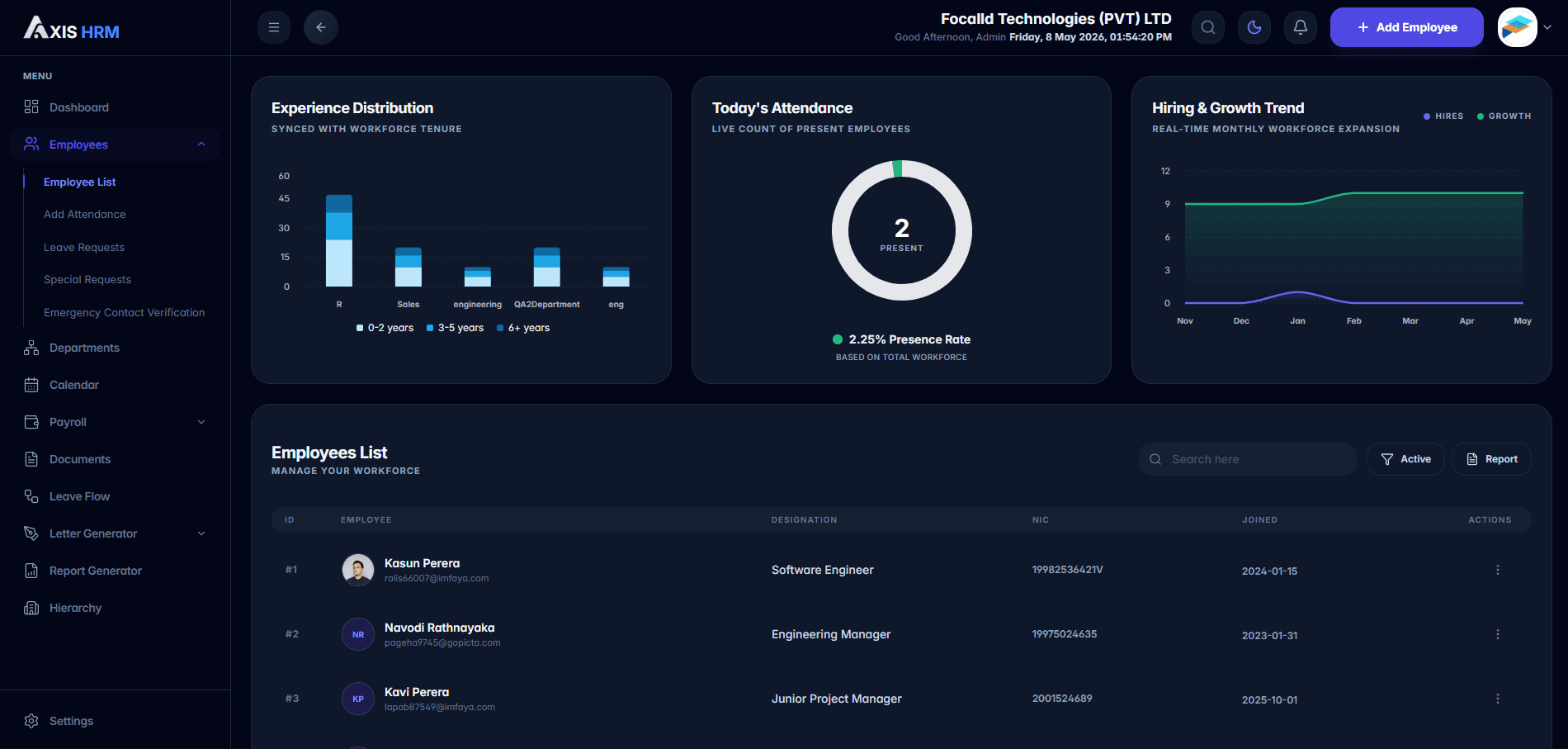Go back with the arrow button

321,27
